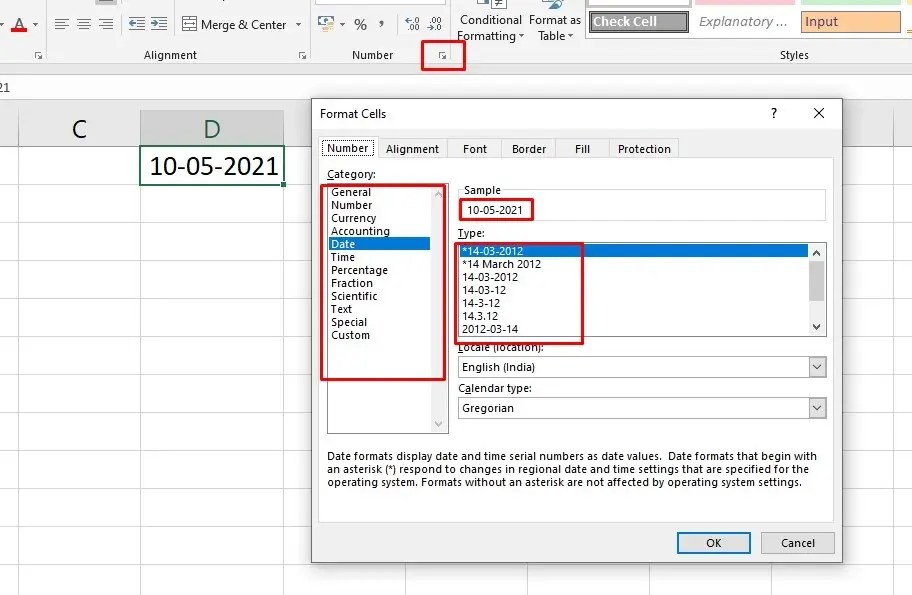Choose 14-3-12 date type
The image size is (912, 595).
pyautogui.click(x=633, y=303)
